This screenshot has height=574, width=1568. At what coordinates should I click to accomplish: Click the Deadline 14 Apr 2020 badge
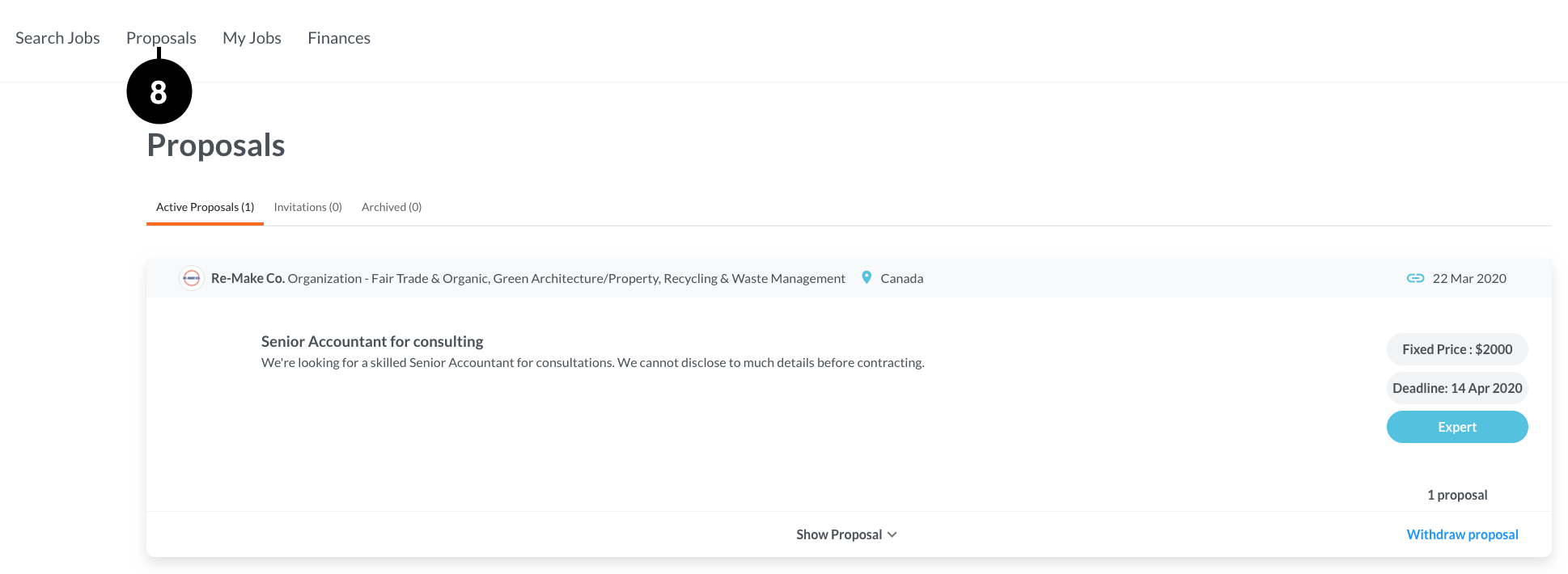pos(1457,388)
